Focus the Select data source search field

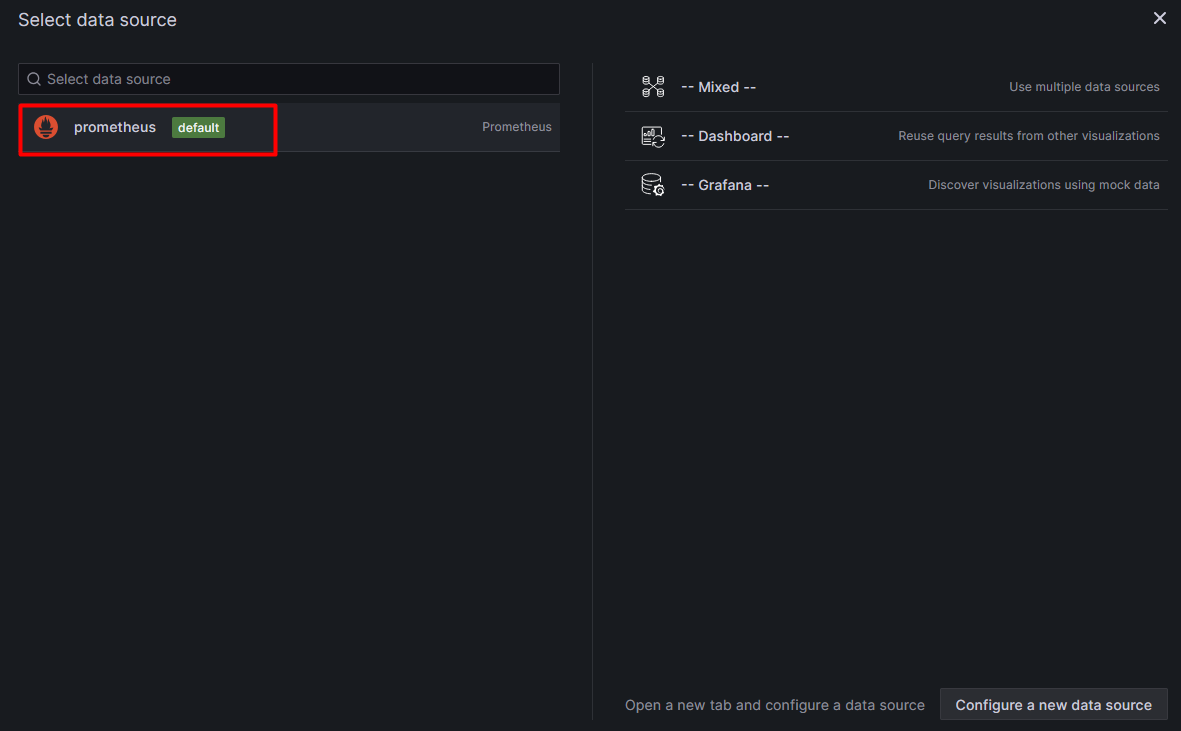(x=288, y=79)
